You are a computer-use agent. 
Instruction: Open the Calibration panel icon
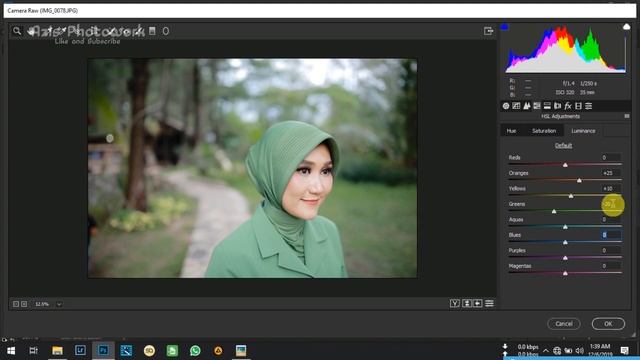pos(578,106)
